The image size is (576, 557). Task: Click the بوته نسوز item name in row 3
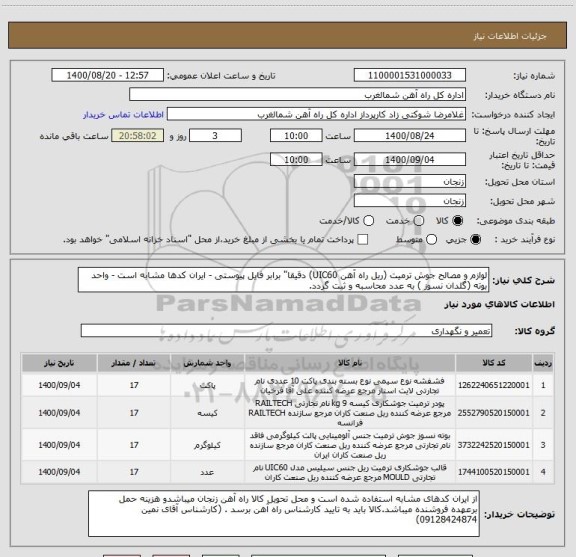pyautogui.click(x=350, y=445)
